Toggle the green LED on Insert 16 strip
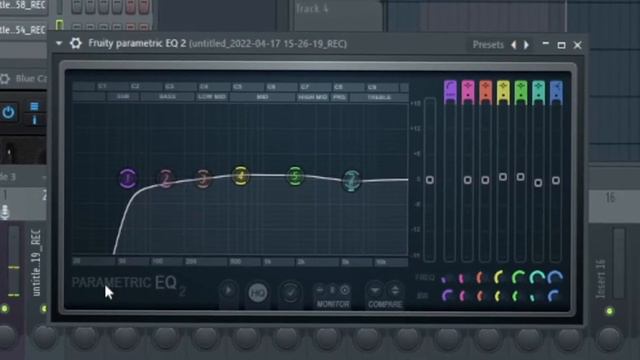 609,311
